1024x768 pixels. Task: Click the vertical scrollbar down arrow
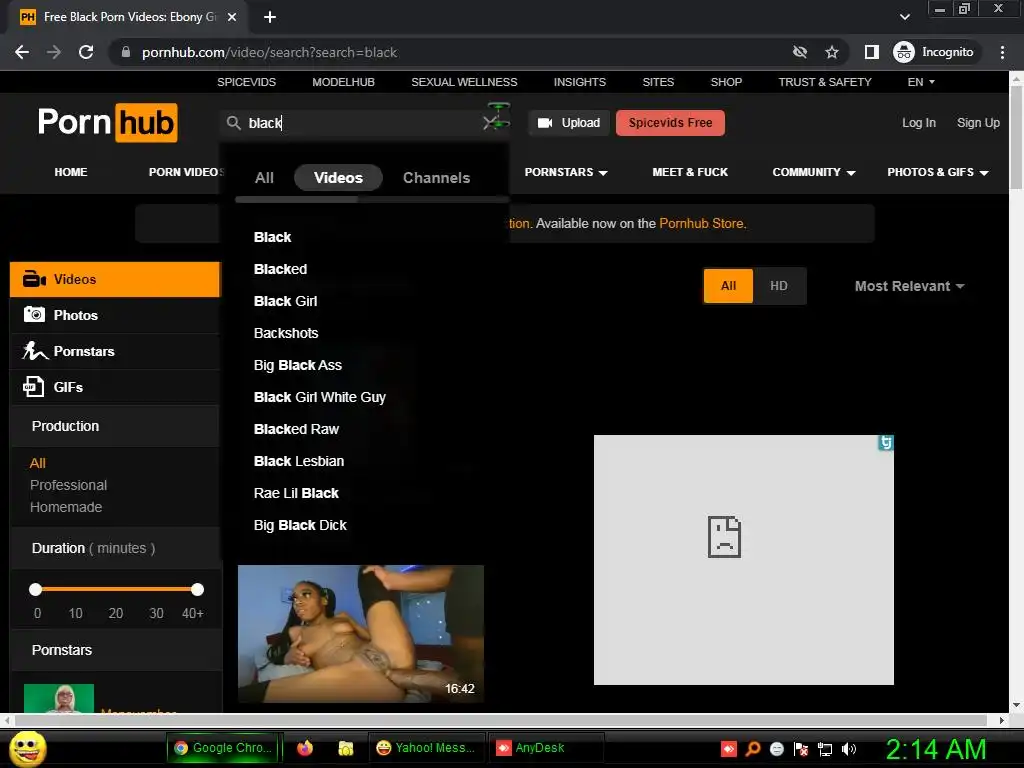(x=1016, y=706)
